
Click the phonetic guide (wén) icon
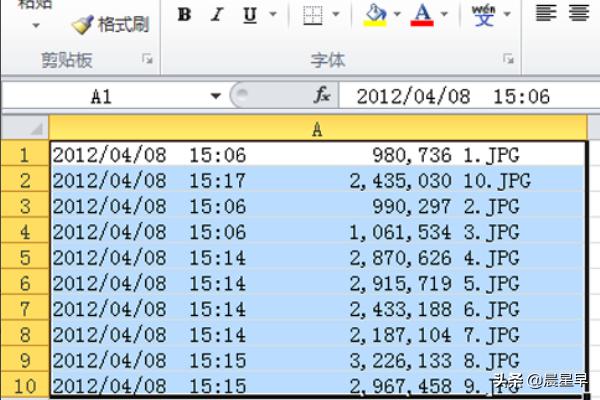pyautogui.click(x=483, y=14)
